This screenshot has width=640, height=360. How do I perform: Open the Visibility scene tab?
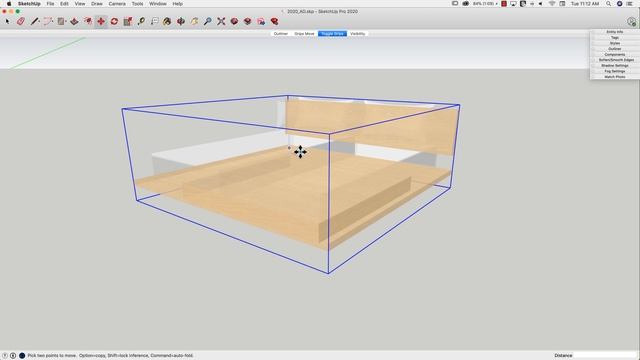[x=358, y=33]
